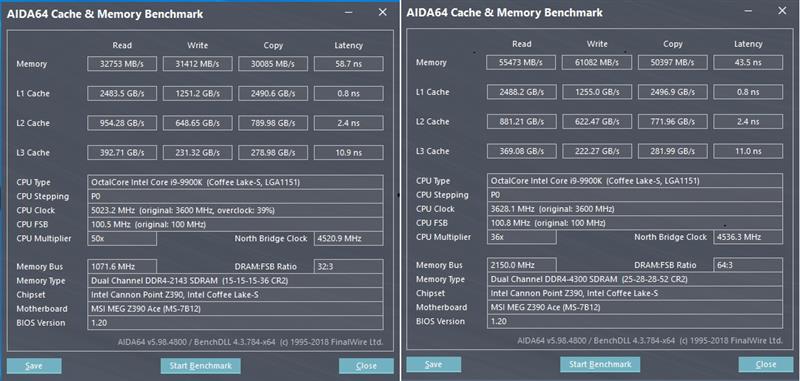Select the 43.5 ns memory latency value
This screenshot has width=800, height=381.
[748, 62]
